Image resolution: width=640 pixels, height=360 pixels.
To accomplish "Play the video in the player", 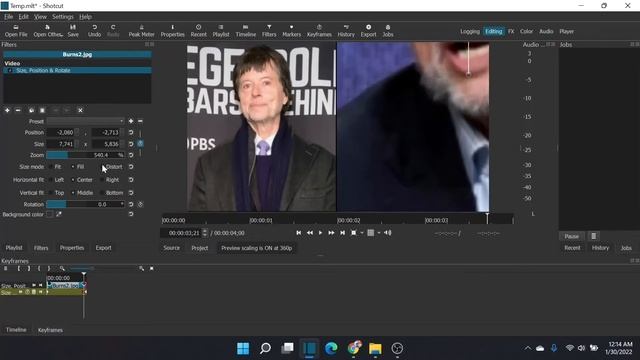I will (320, 233).
